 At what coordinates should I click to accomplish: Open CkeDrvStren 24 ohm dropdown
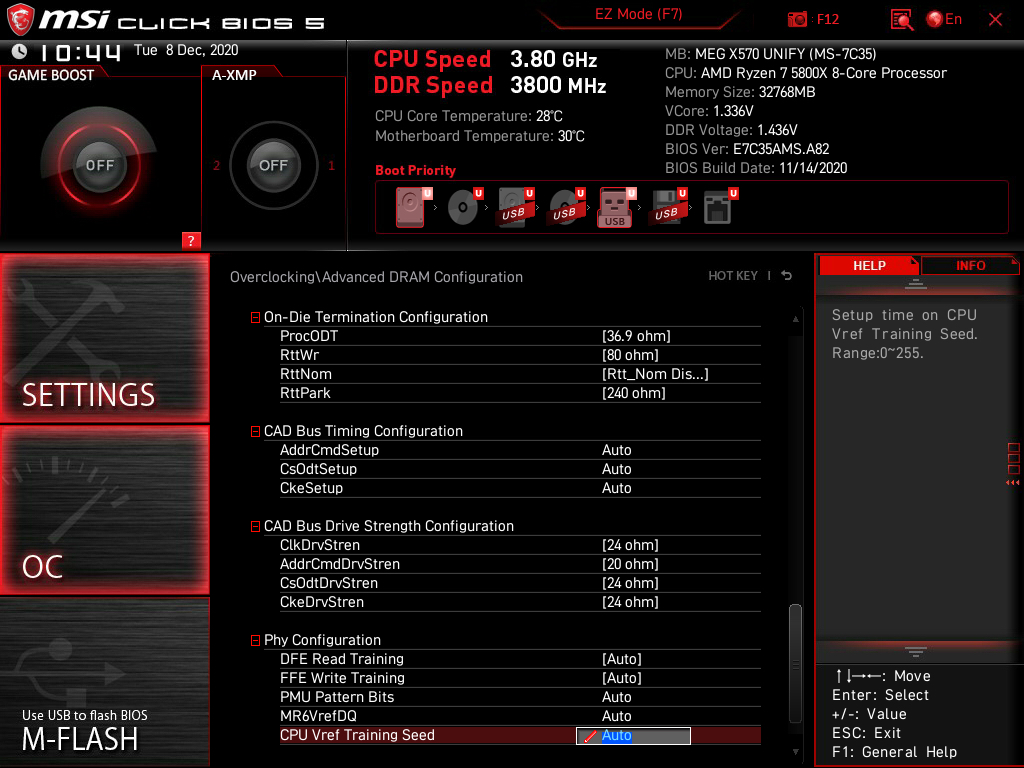point(630,602)
